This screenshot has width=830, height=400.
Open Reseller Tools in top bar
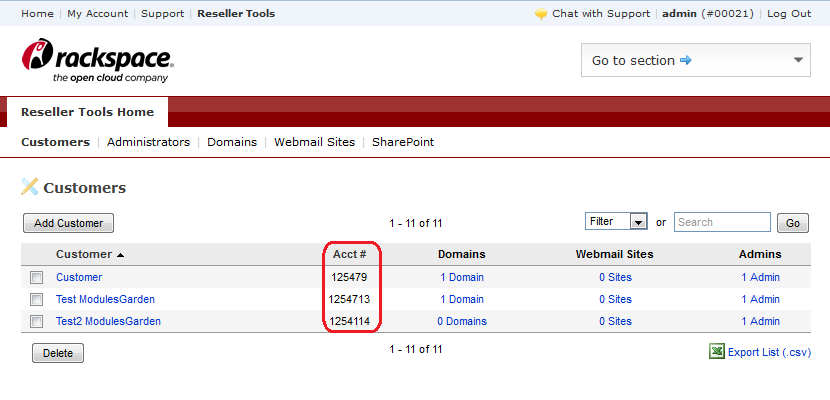(x=236, y=14)
